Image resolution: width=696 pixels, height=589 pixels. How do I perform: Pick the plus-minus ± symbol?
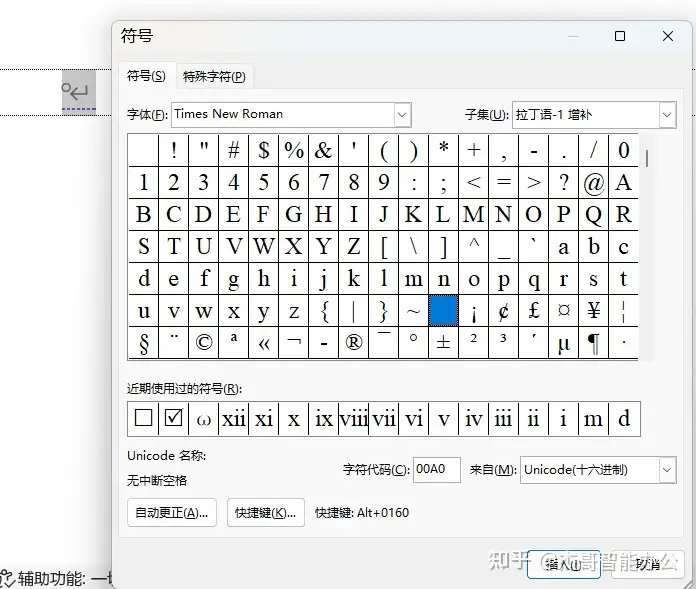tap(443, 342)
